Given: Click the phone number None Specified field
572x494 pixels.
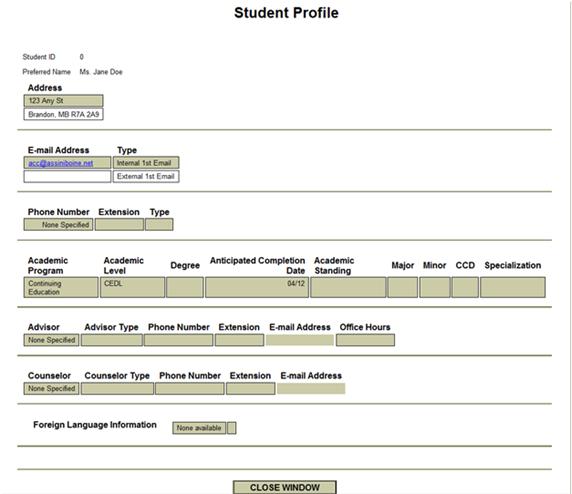Looking at the screenshot, I should [x=58, y=225].
